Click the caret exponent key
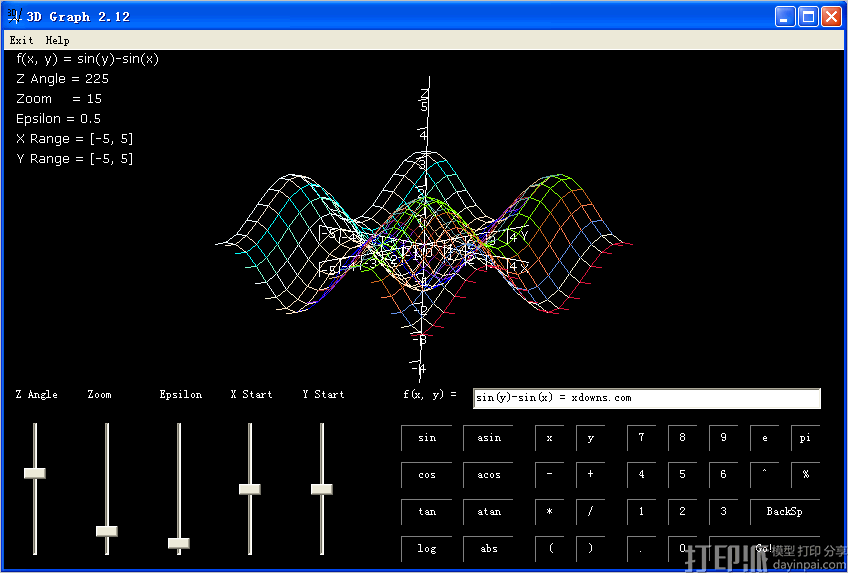Image resolution: width=848 pixels, height=573 pixels. (765, 475)
